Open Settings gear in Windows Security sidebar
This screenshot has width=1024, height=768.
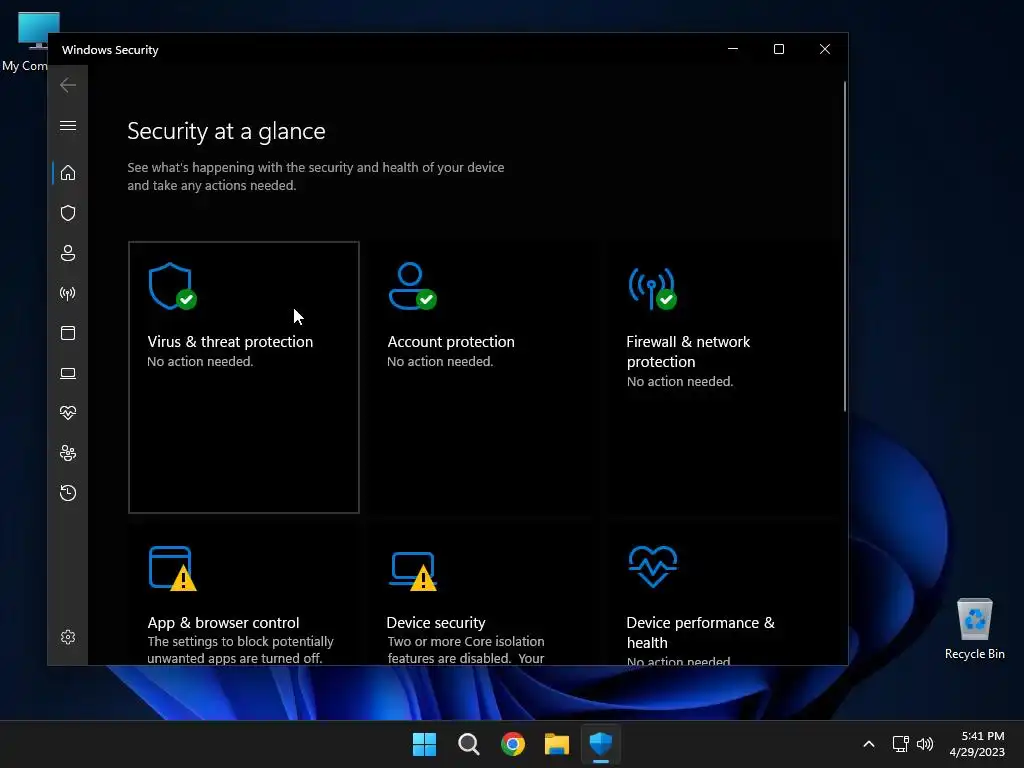pos(68,637)
